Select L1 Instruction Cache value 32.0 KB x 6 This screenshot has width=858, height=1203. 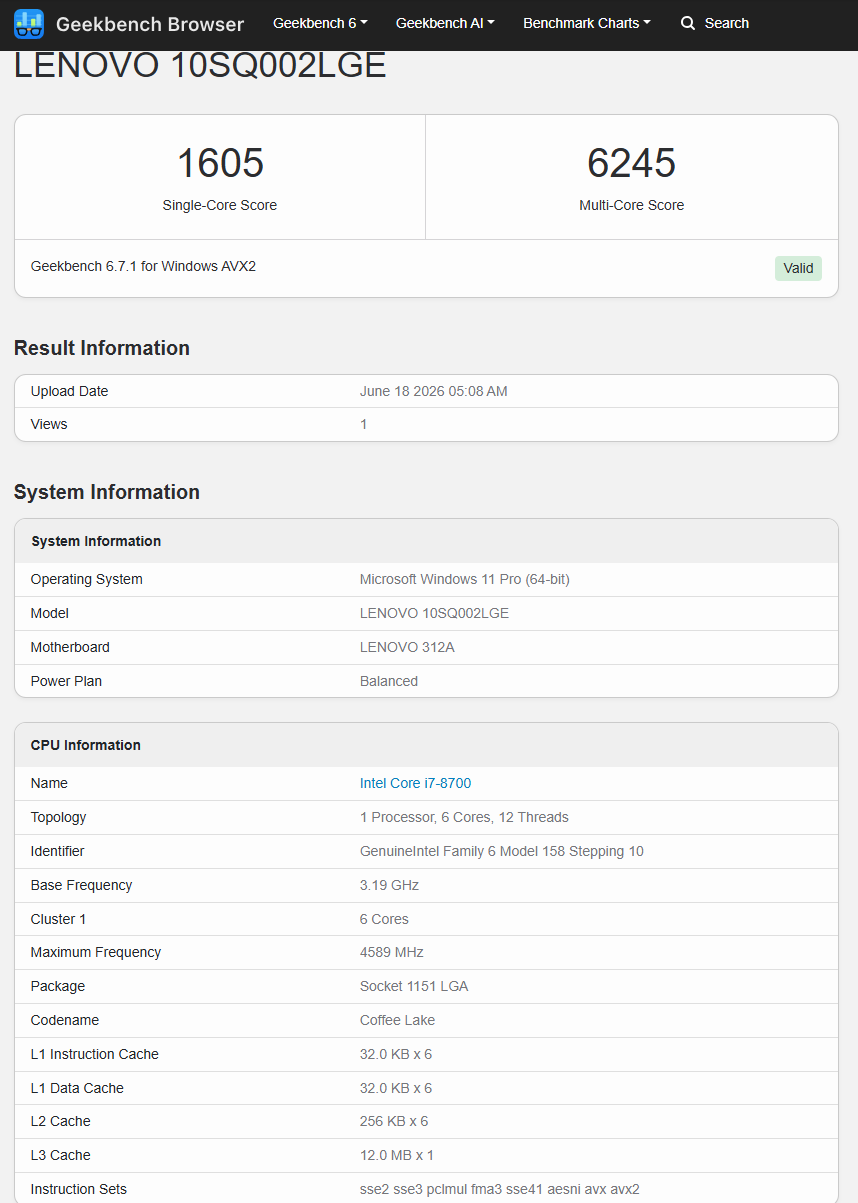coord(396,1054)
